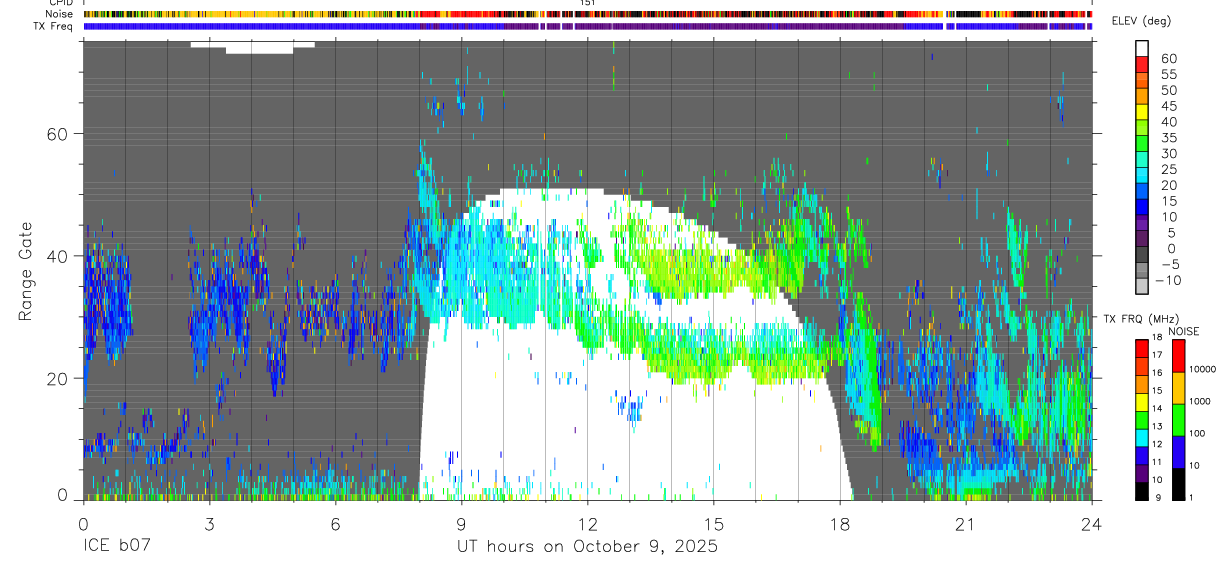Screen dimensions: 1228x567
Task: Select cyan 20–25 segment in ELEV colorbar
Action: [x=1141, y=174]
